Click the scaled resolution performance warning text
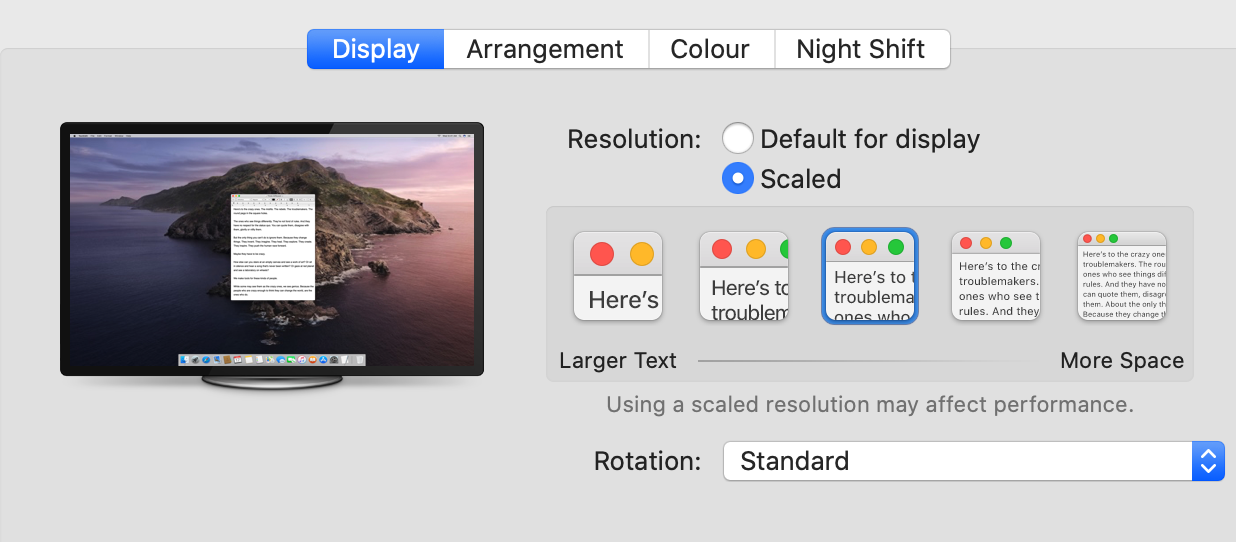The image size is (1236, 542). tap(870, 405)
